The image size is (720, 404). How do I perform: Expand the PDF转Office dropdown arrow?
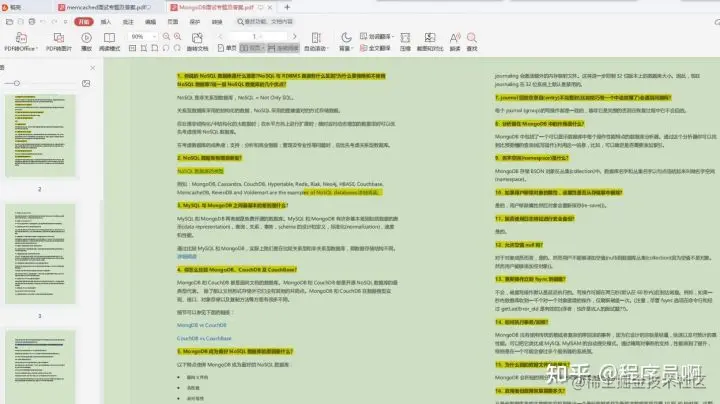[37, 49]
